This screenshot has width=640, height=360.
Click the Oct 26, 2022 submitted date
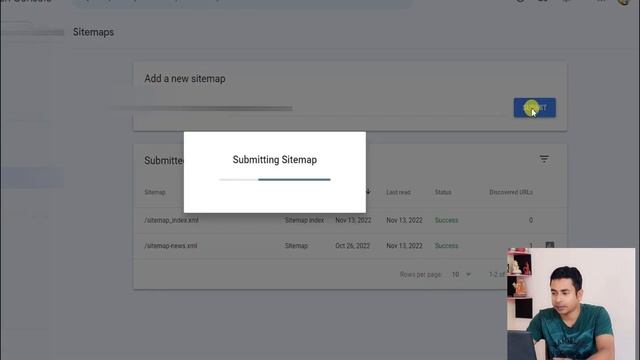[352, 246]
